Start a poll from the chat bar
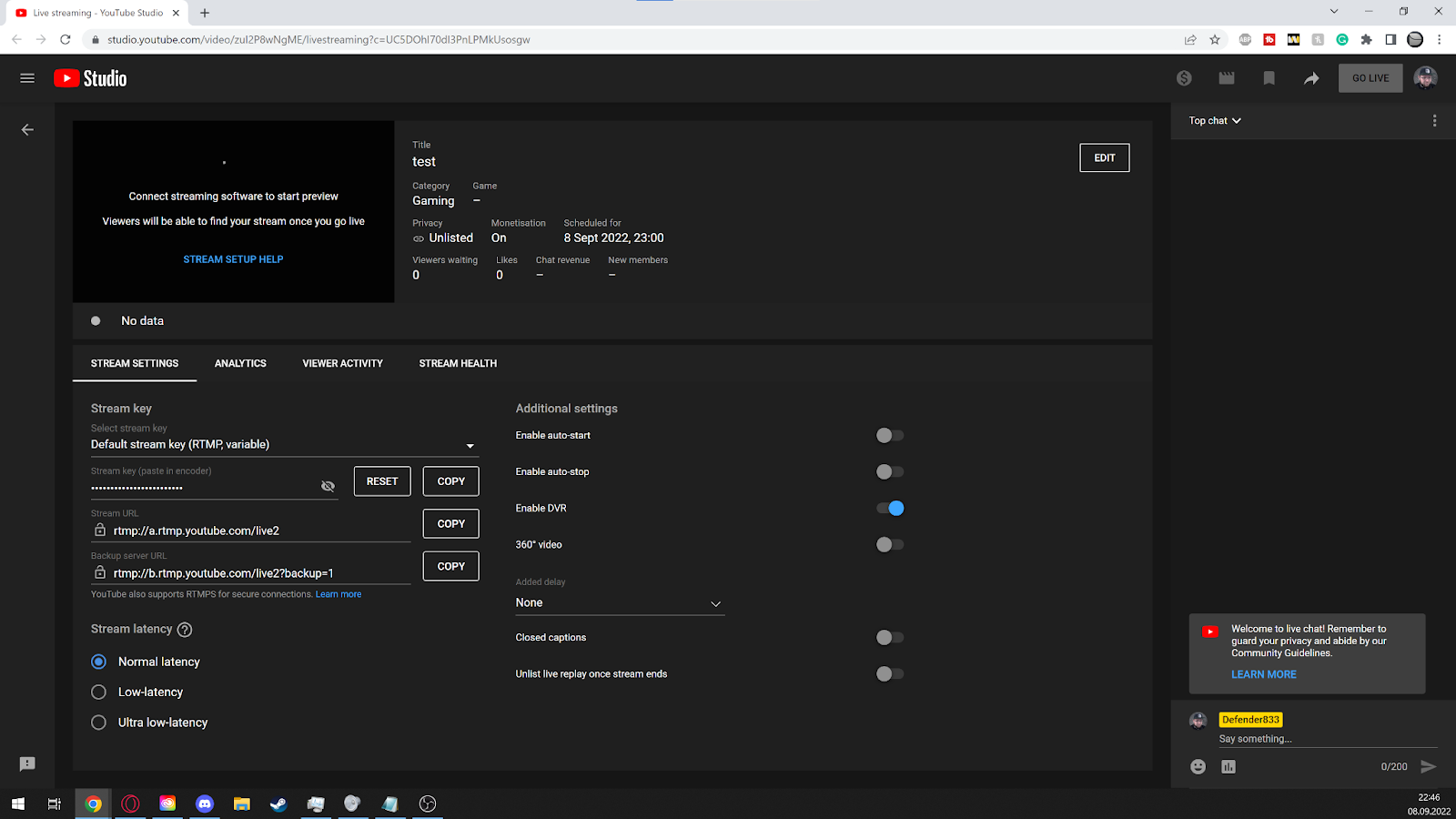The height and width of the screenshot is (819, 1456). 1228,766
